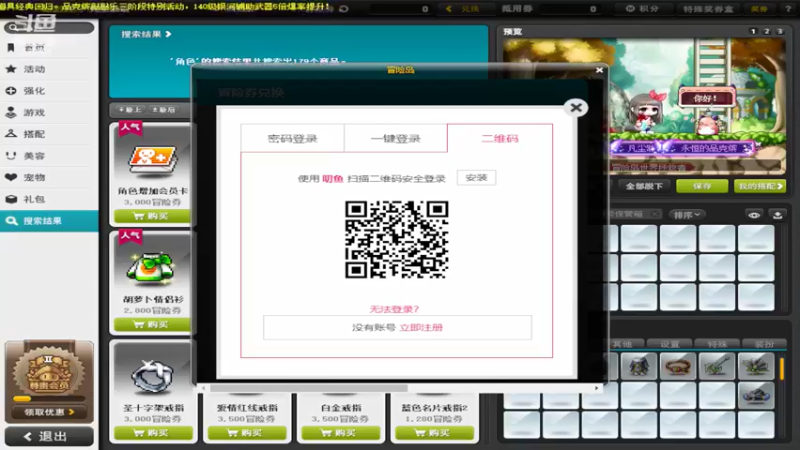Select the 二维码 QR code tab
The image size is (800, 450).
(x=500, y=138)
